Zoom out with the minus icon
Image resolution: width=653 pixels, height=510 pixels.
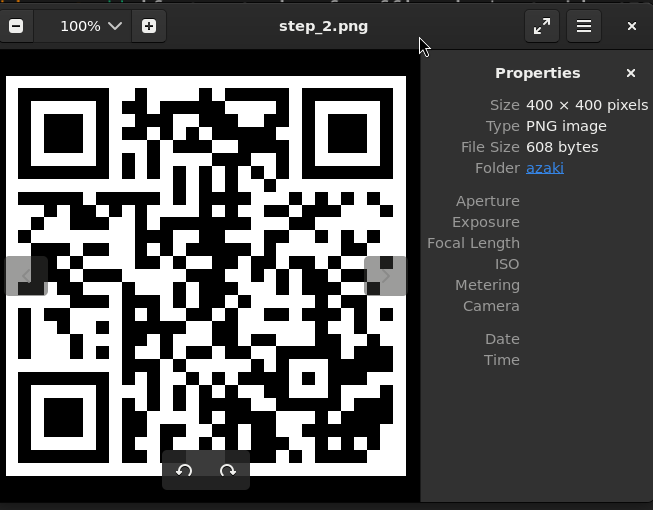(16, 26)
